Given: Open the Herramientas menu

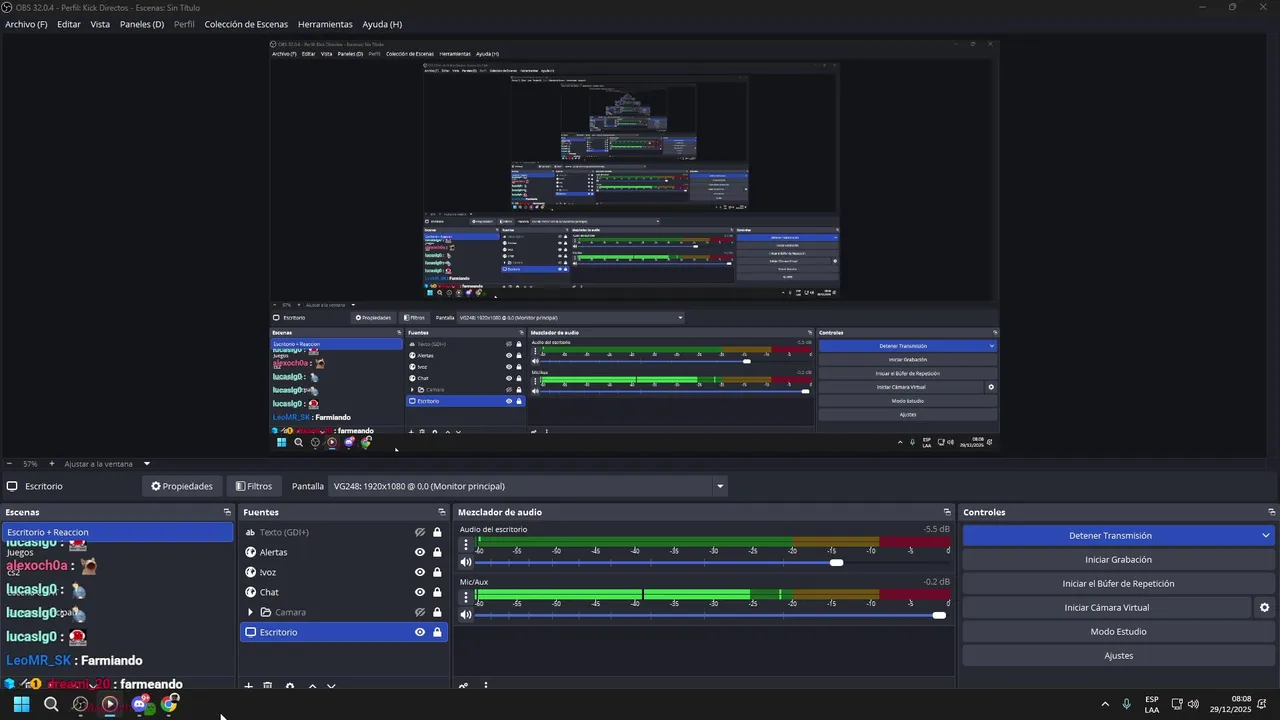Looking at the screenshot, I should (x=325, y=24).
